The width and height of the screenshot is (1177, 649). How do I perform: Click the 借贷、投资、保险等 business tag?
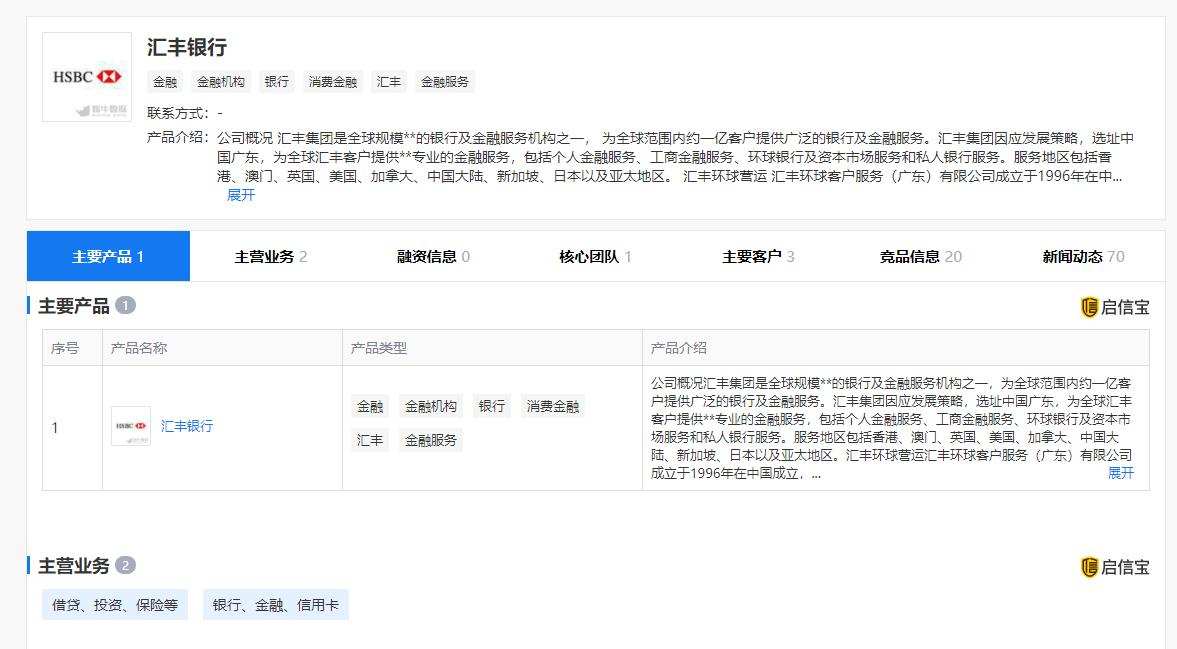coord(115,605)
